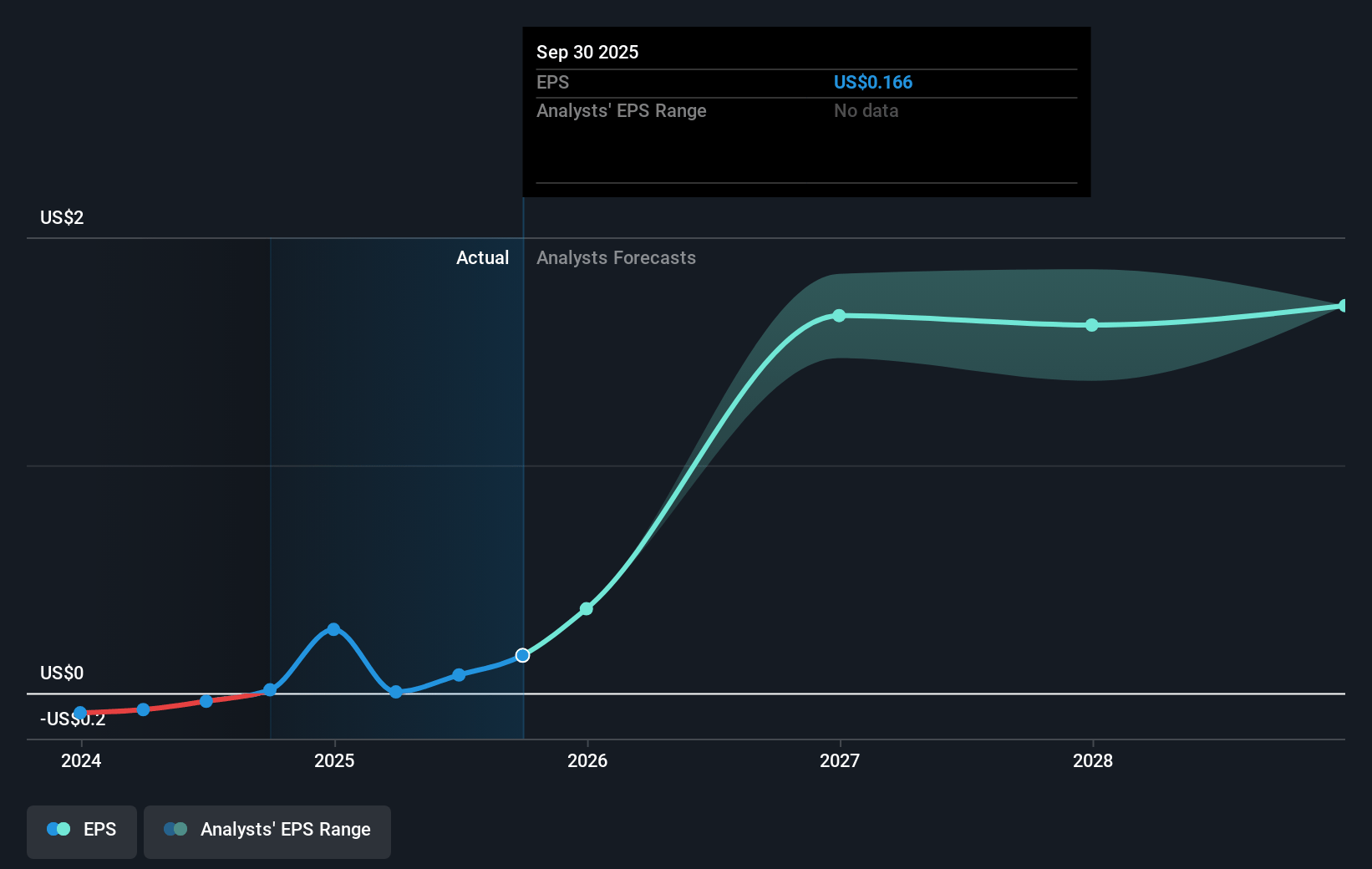
Task: Click the "Analysts Forecasts" section label
Action: (x=616, y=258)
